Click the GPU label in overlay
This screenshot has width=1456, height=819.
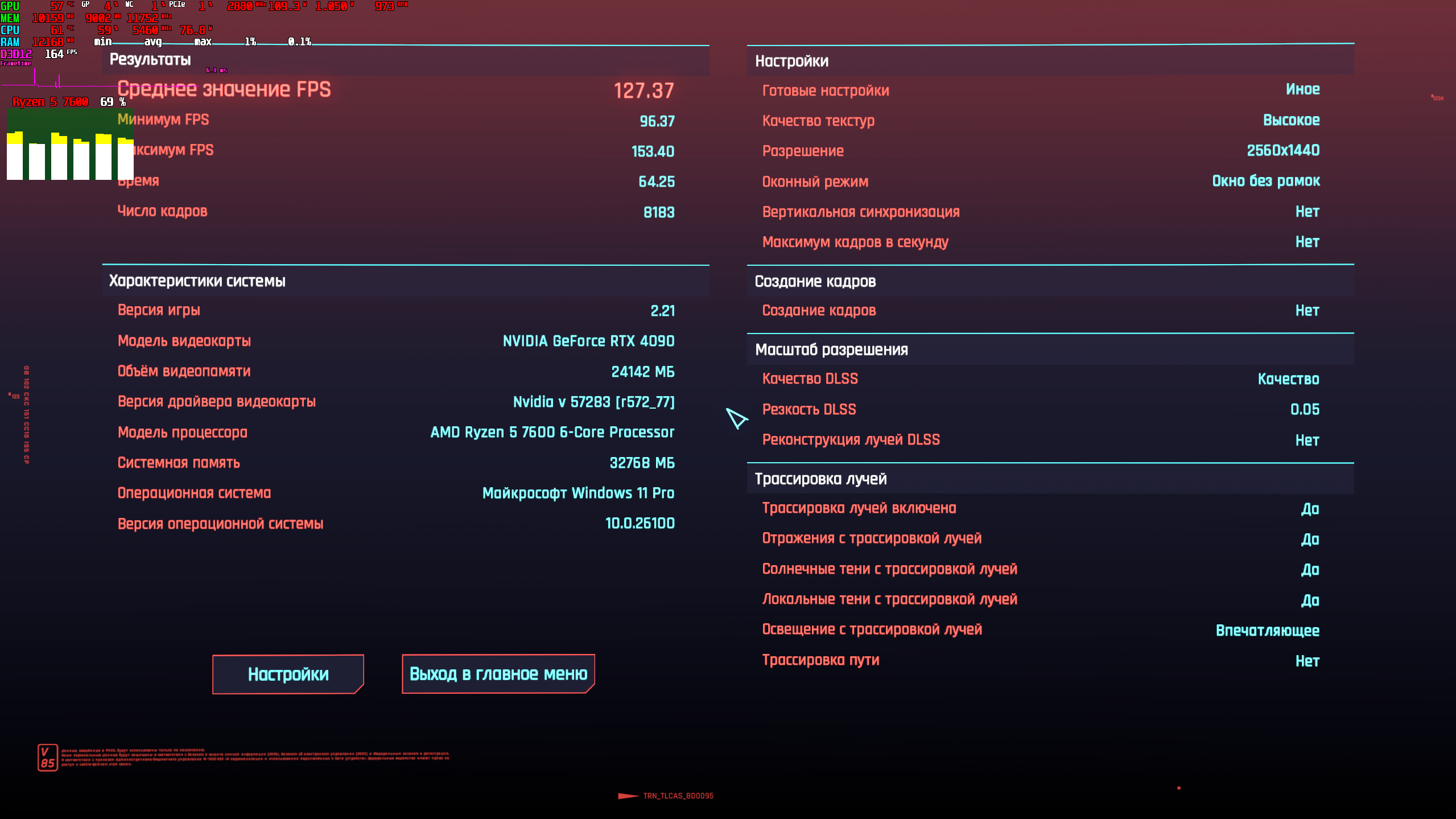point(10,6)
